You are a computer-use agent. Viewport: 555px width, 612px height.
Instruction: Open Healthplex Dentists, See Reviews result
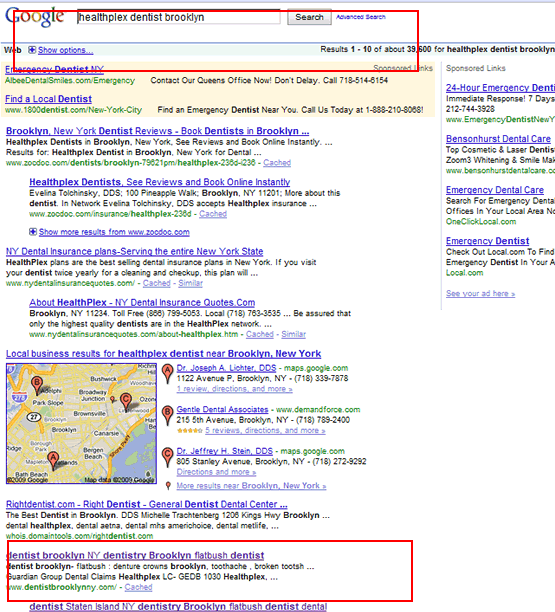click(160, 182)
